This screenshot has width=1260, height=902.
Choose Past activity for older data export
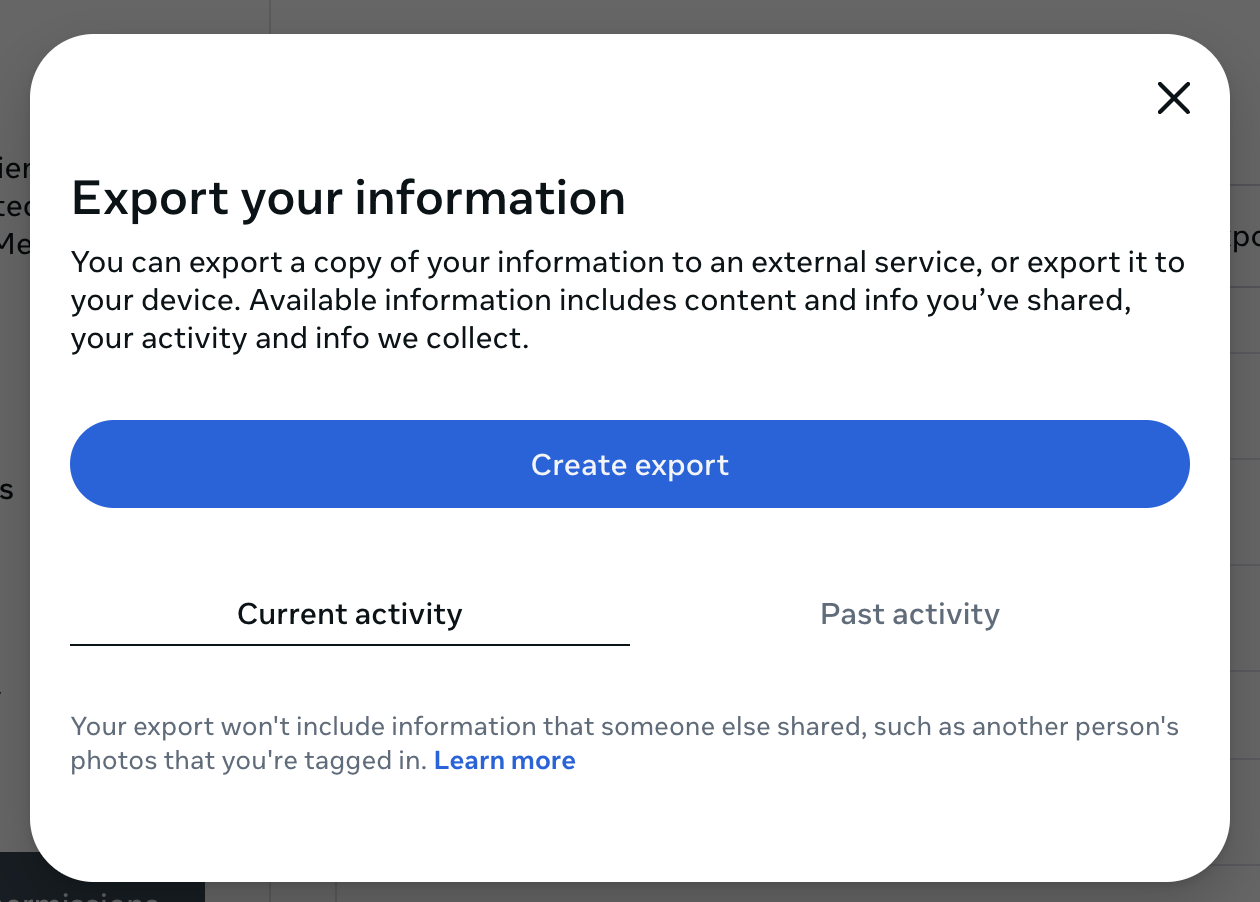click(909, 614)
